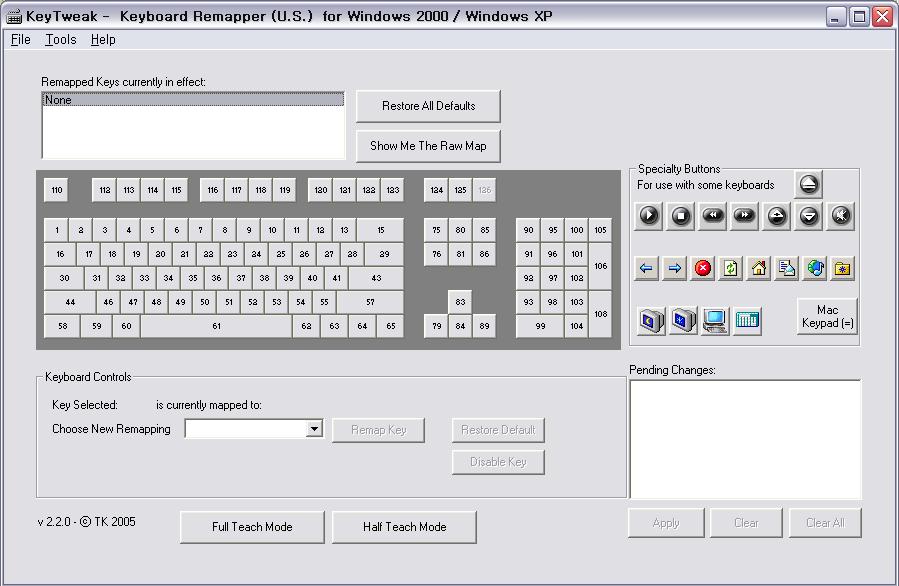The height and width of the screenshot is (586, 899).
Task: Select keyboard key 58
Action: pos(62,326)
